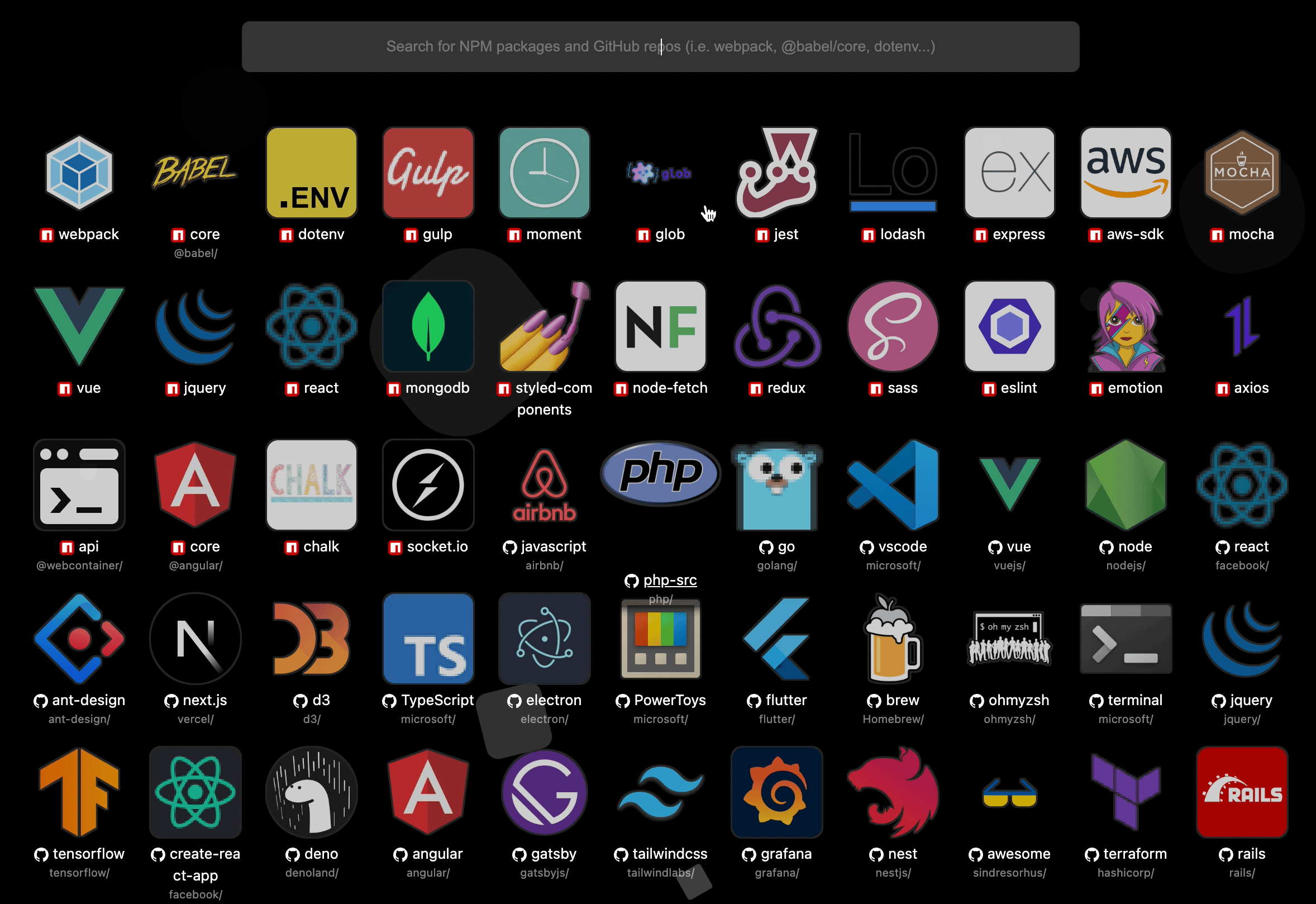Select the electron atom icon

[x=544, y=639]
